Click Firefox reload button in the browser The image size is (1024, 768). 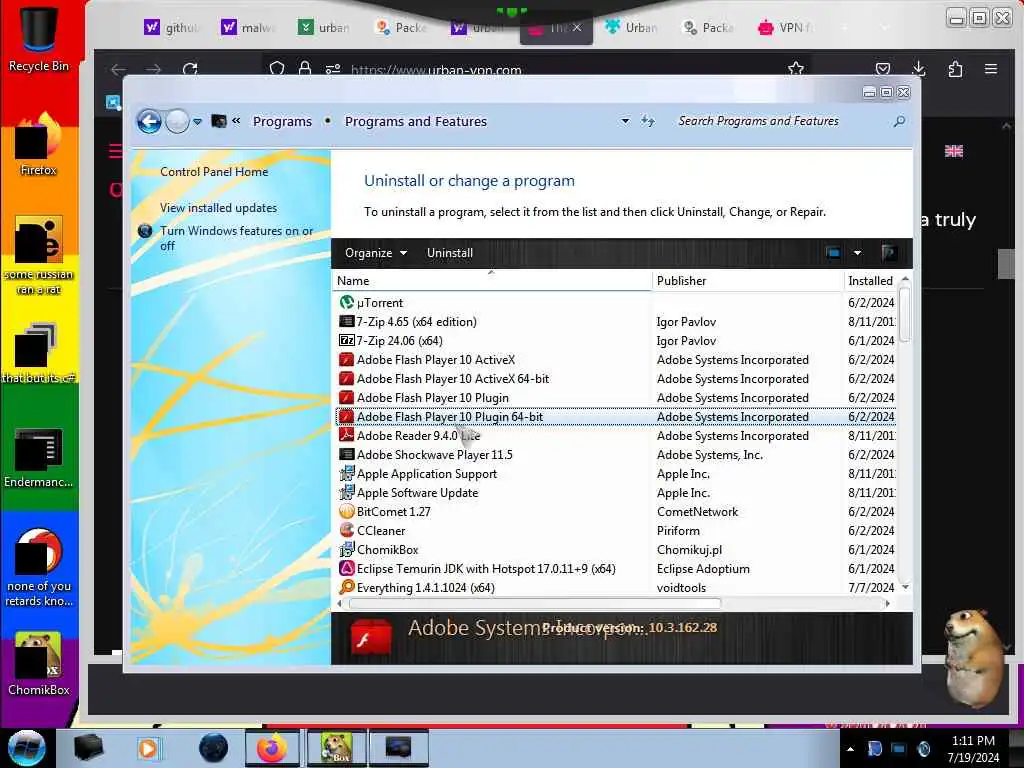coord(190,69)
